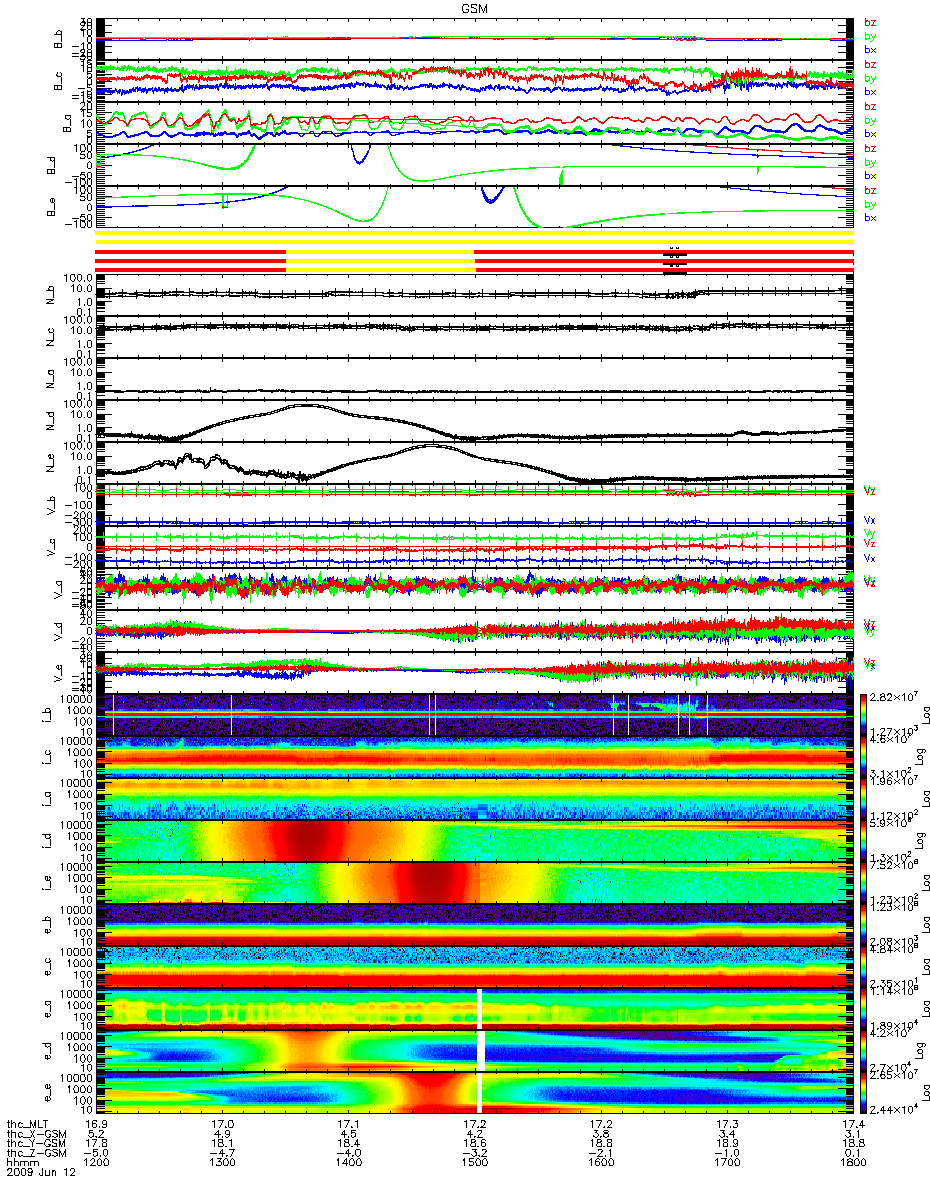Click the 1800 time tick label
Screen dimensions: 930x1200
pyautogui.click(x=852, y=1163)
